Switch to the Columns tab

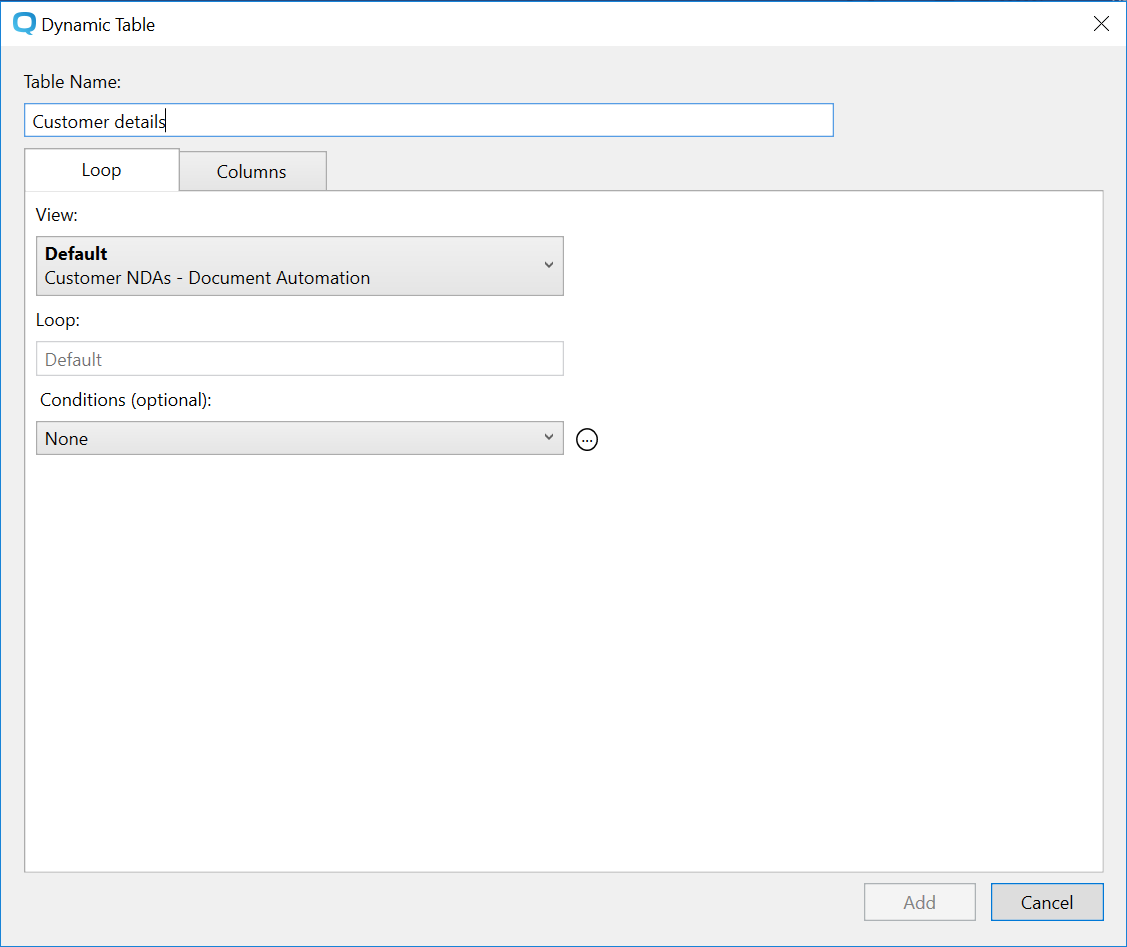tap(252, 171)
